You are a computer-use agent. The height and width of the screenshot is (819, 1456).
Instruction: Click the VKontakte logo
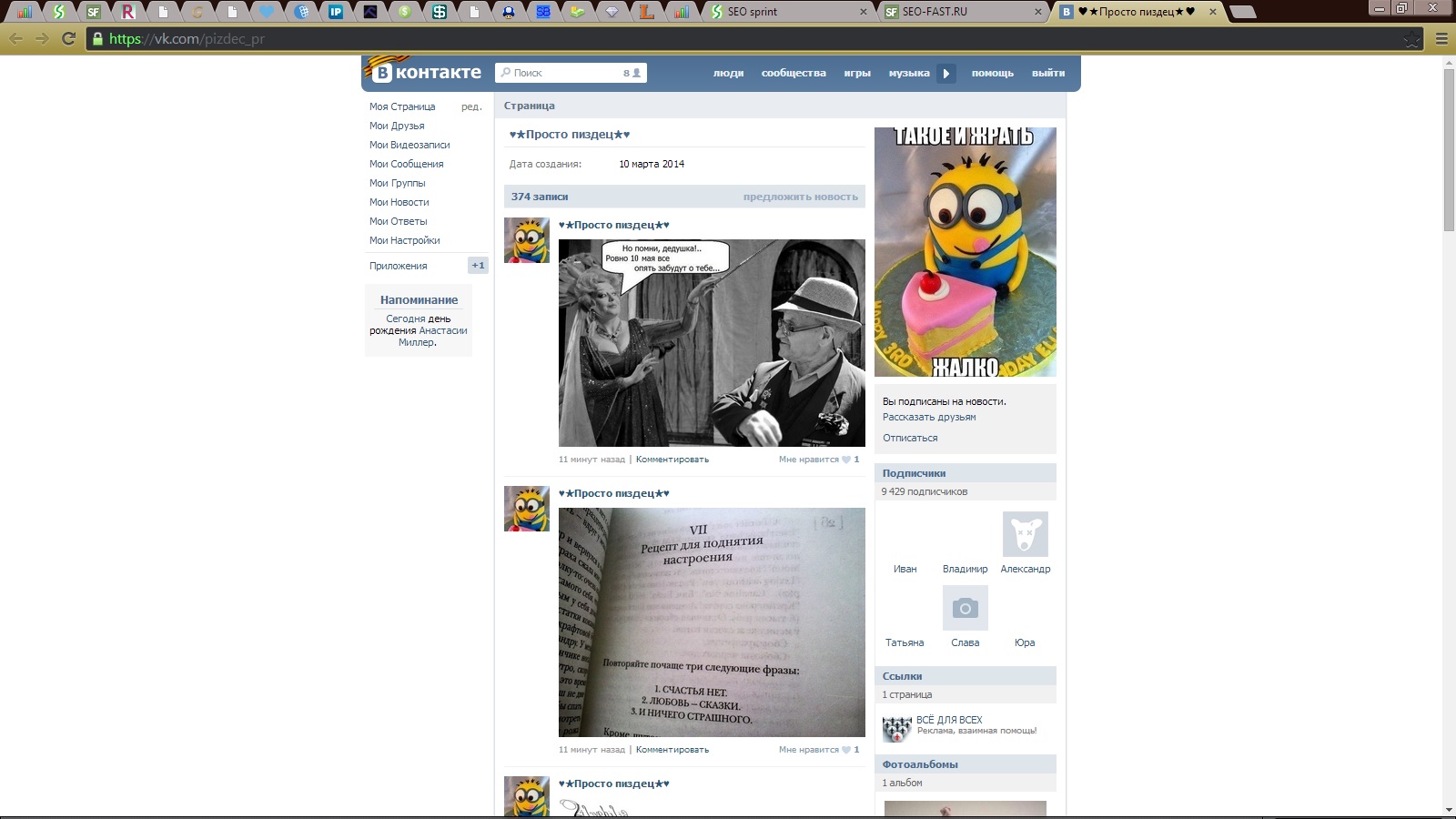point(427,73)
